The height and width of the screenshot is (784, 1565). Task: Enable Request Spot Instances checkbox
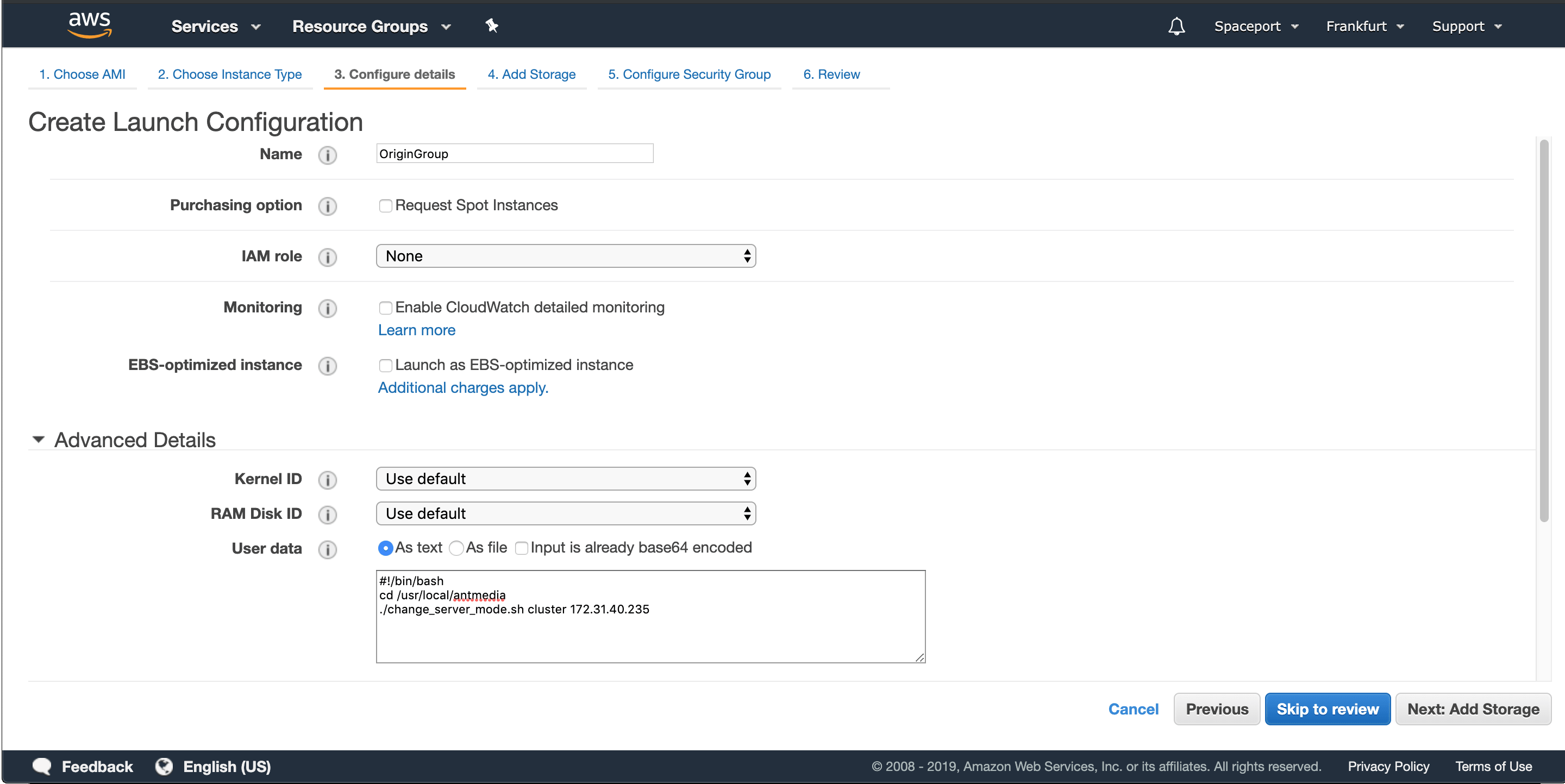coord(385,206)
